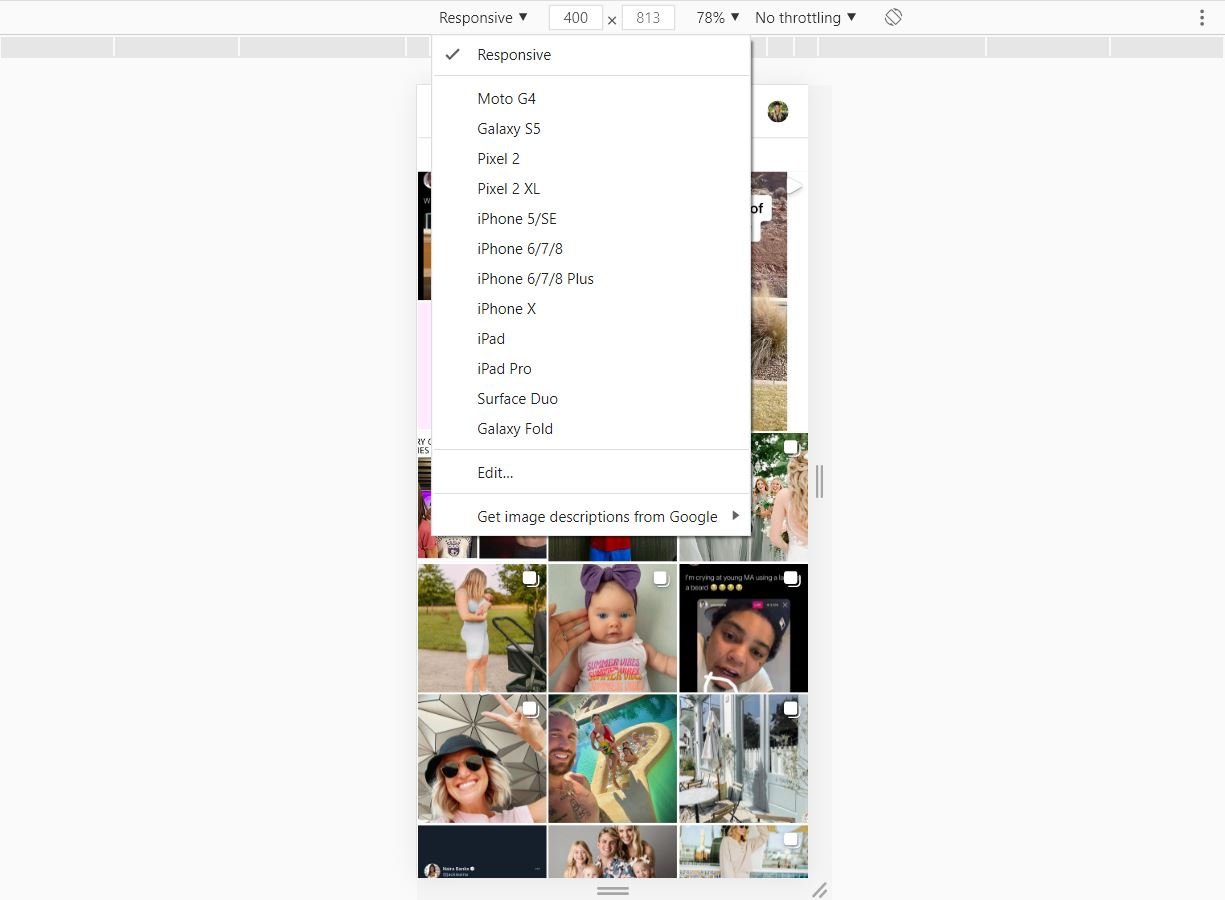Open the dry grass landscape photo
The height and width of the screenshot is (900, 1225).
point(769,301)
